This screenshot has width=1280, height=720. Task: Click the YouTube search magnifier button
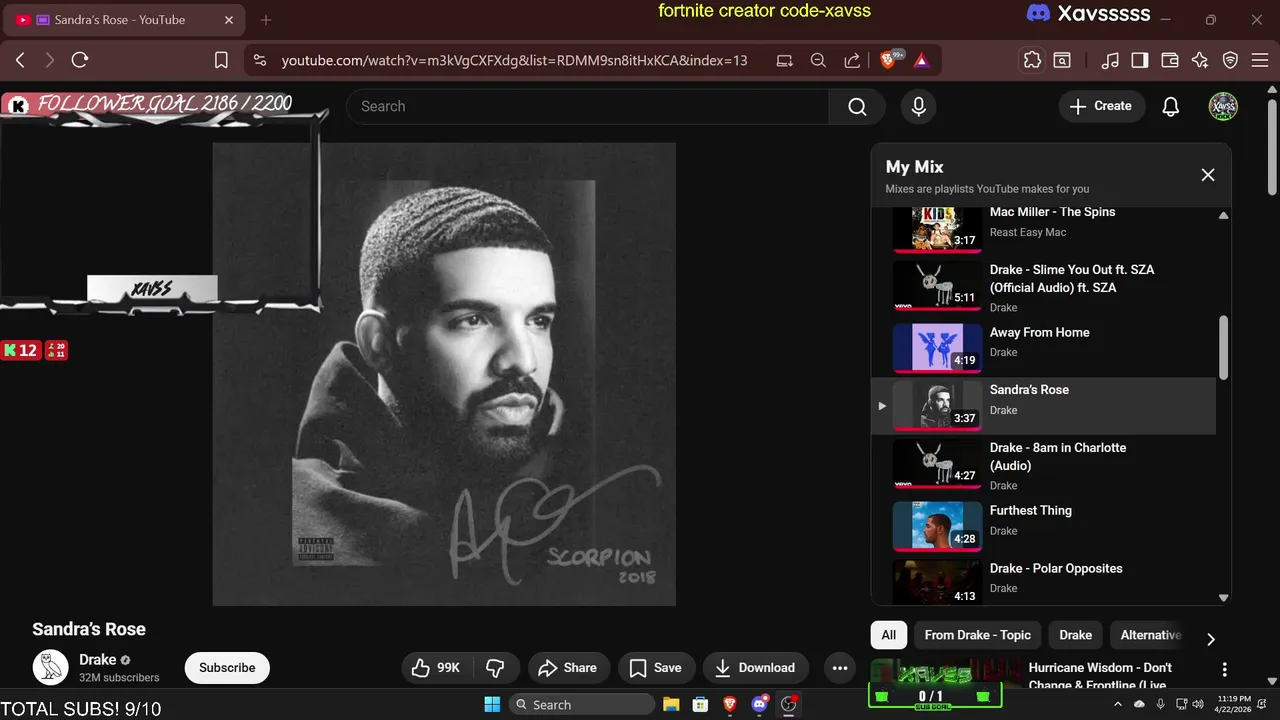[x=857, y=106]
